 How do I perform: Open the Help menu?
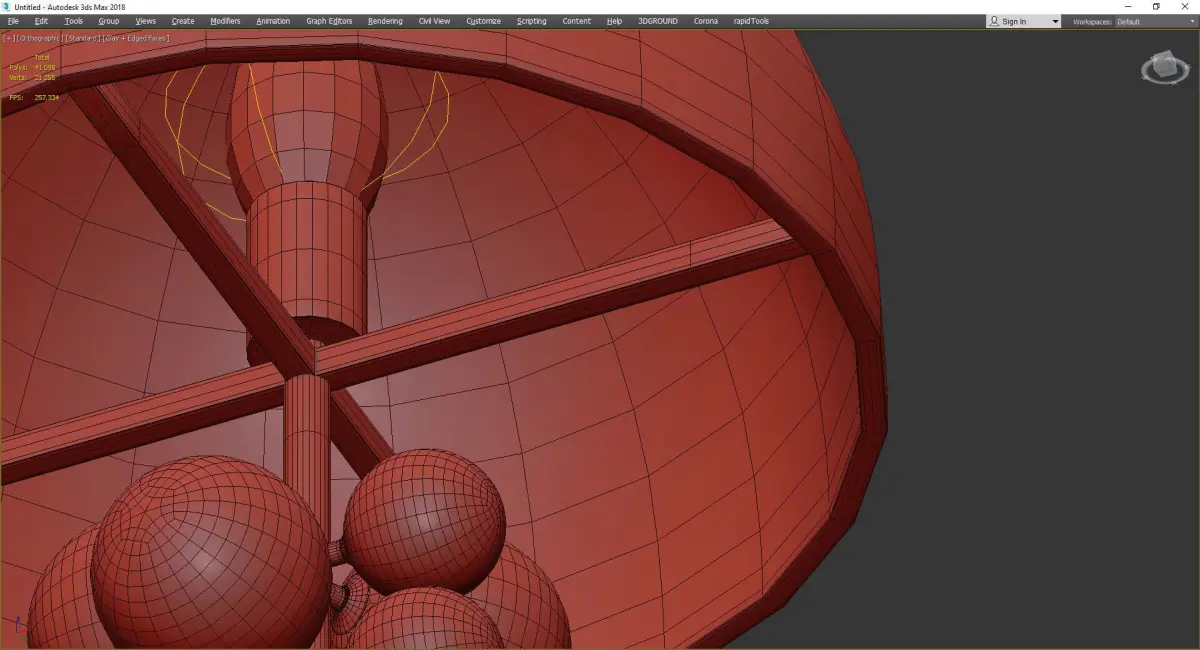click(x=614, y=21)
